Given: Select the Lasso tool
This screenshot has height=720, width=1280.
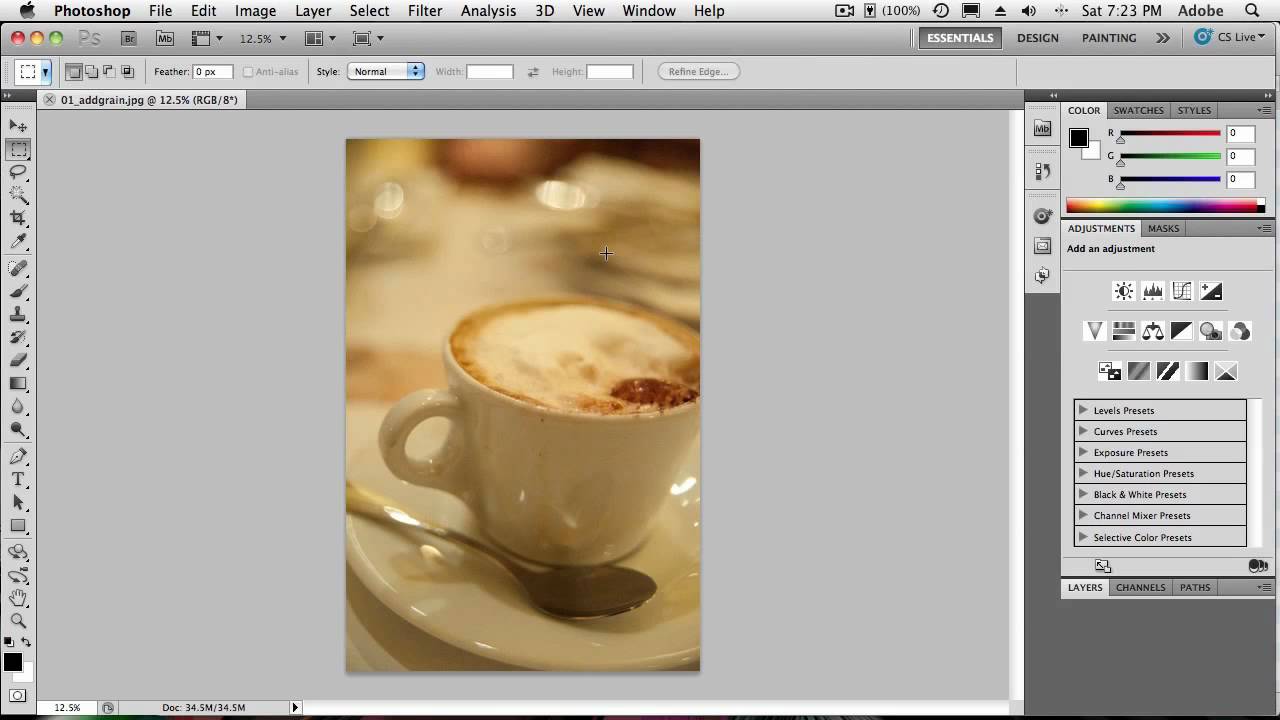Looking at the screenshot, I should 18,172.
